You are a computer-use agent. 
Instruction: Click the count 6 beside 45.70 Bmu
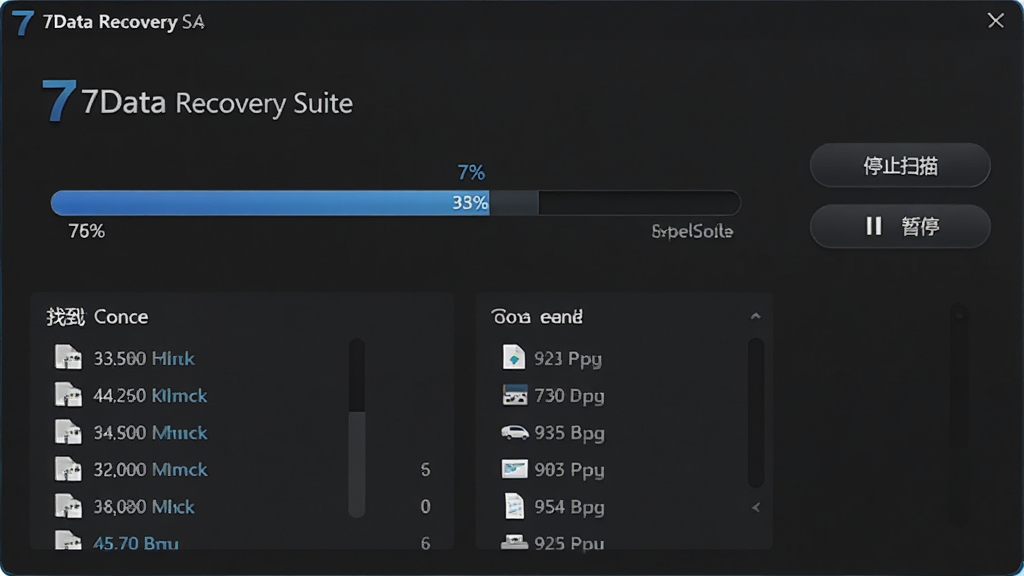tap(425, 543)
